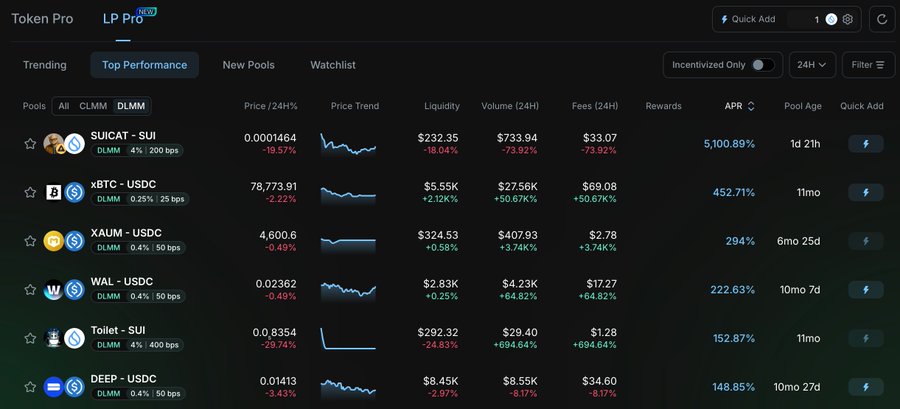Image resolution: width=900 pixels, height=409 pixels.
Task: Open xBTC - USDC pool name
Action: coord(123,184)
